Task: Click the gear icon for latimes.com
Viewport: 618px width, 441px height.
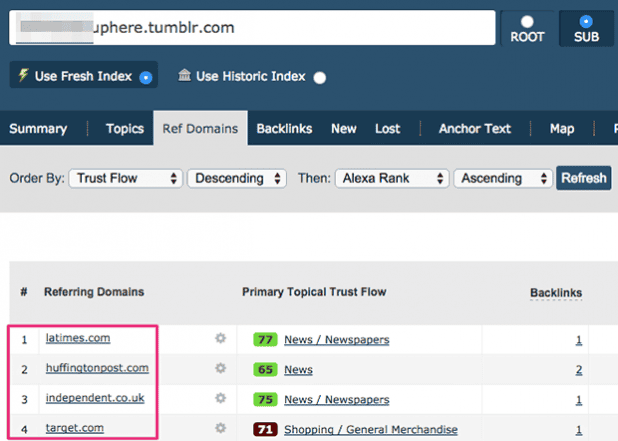Action: click(220, 339)
